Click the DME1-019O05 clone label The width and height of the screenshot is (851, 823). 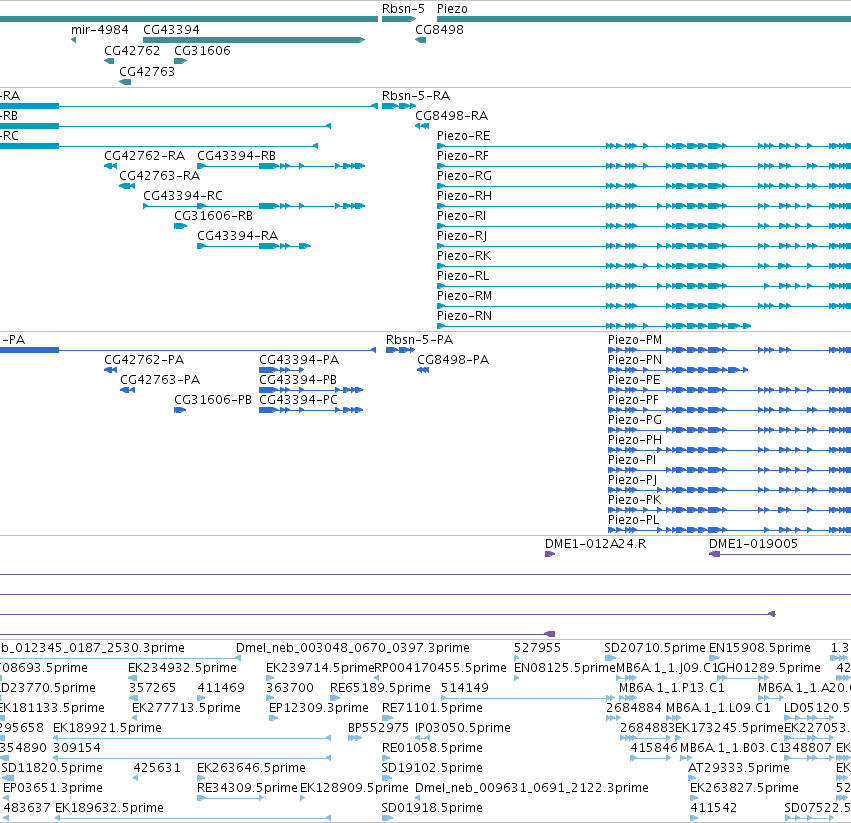tap(753, 544)
